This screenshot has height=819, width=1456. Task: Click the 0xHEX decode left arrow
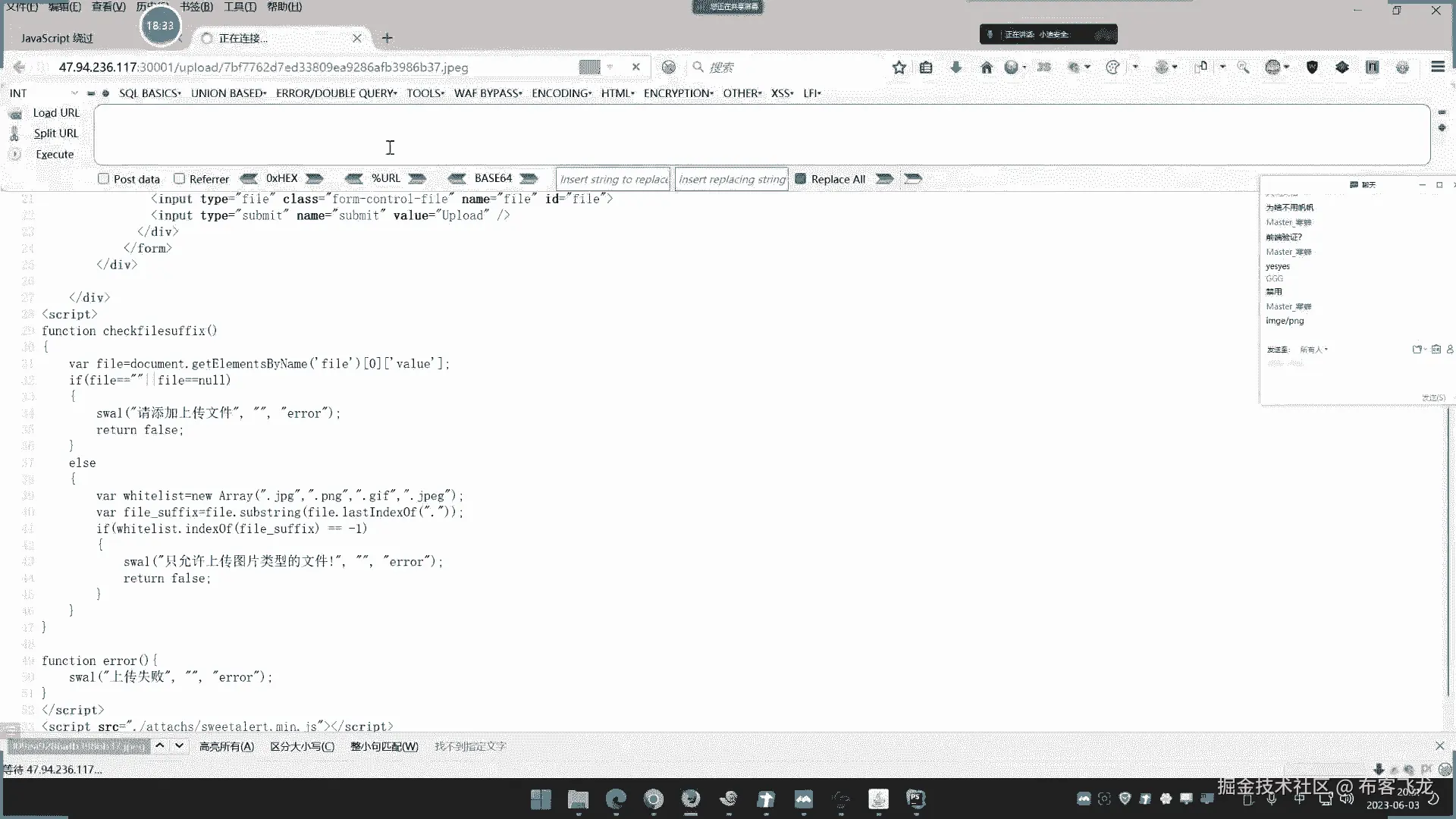(x=249, y=179)
